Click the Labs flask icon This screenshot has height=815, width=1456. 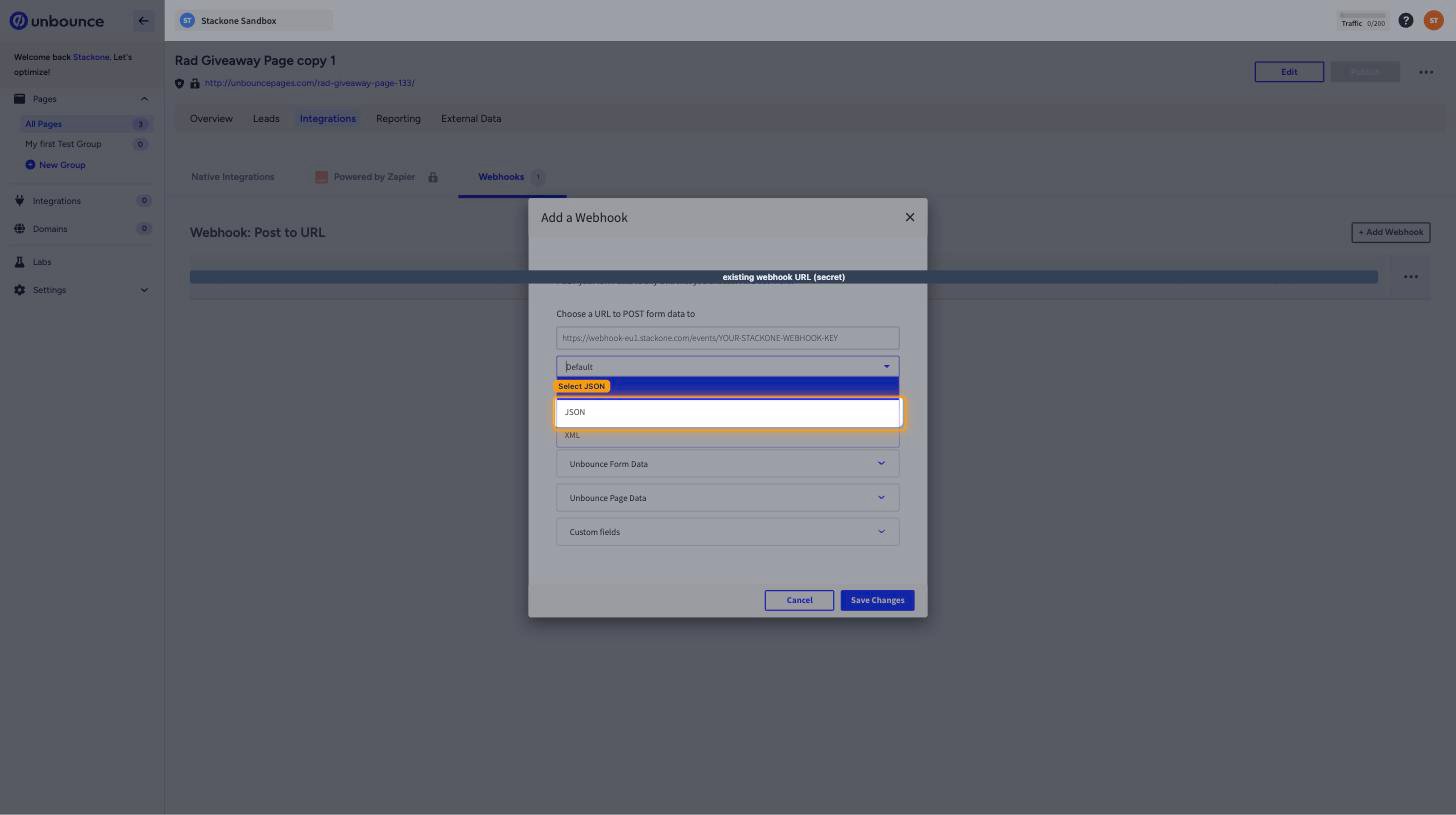[19, 262]
